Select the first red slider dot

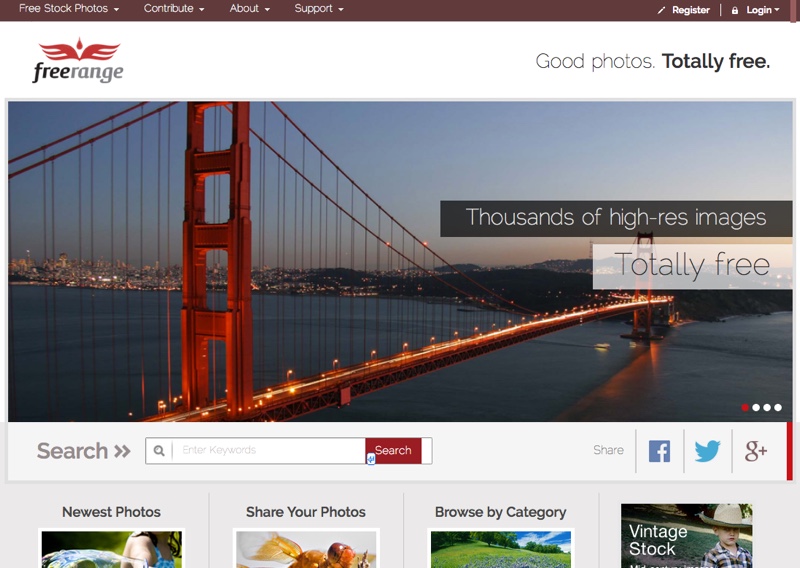(745, 407)
